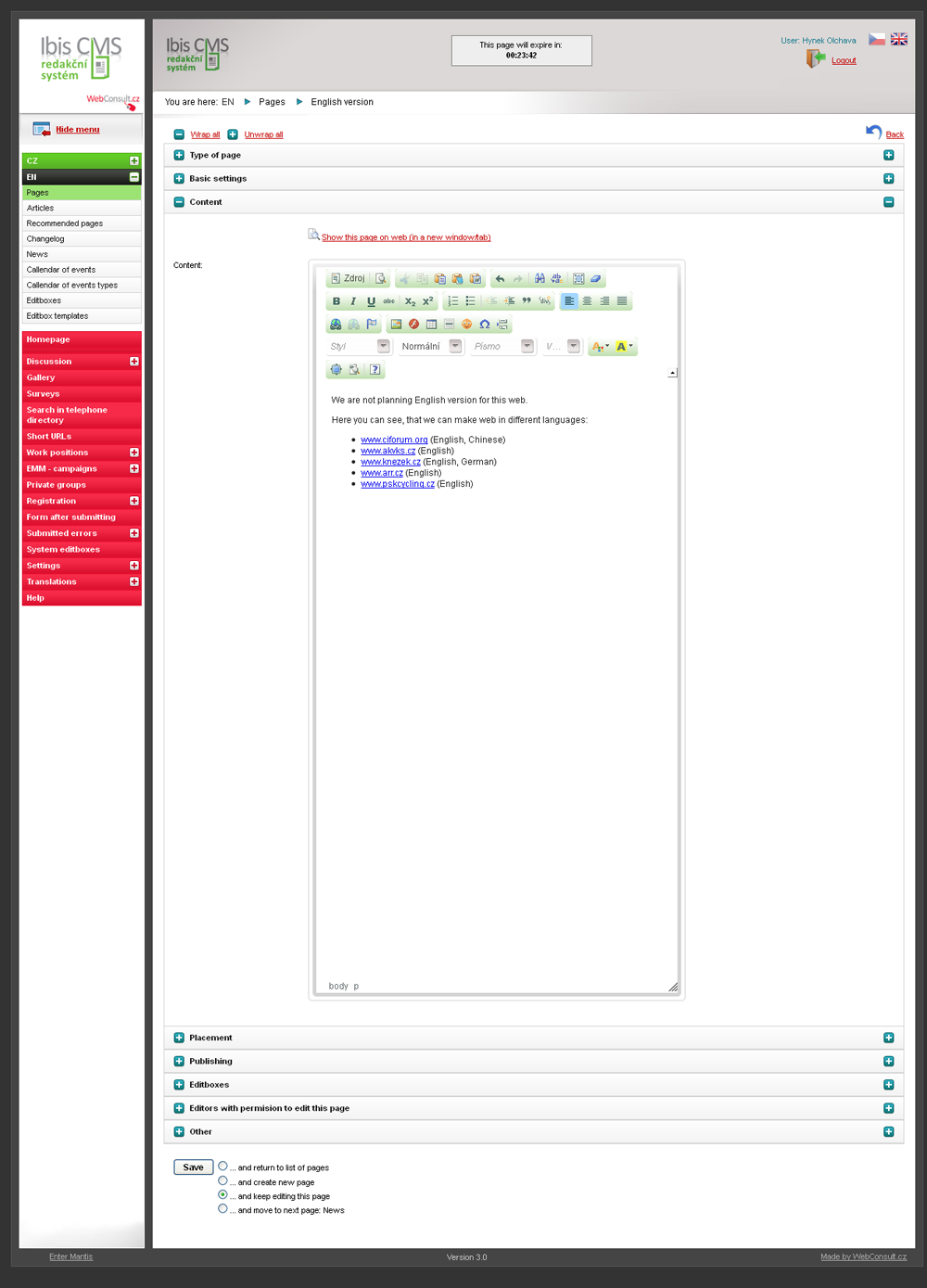This screenshot has height=1288, width=927.
Task: Click the Paste icon in the editor toolbar
Action: [x=440, y=278]
